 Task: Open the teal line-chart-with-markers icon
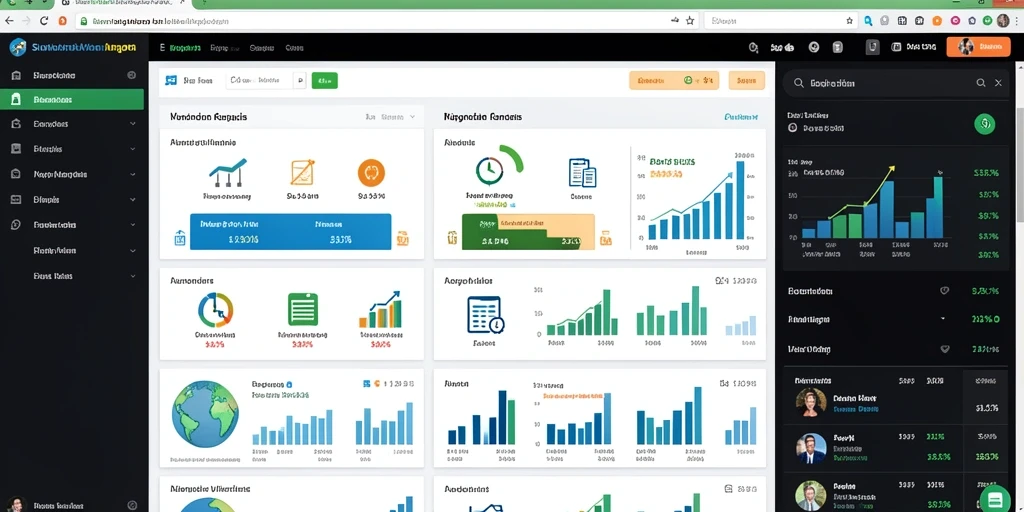pyautogui.click(x=227, y=172)
